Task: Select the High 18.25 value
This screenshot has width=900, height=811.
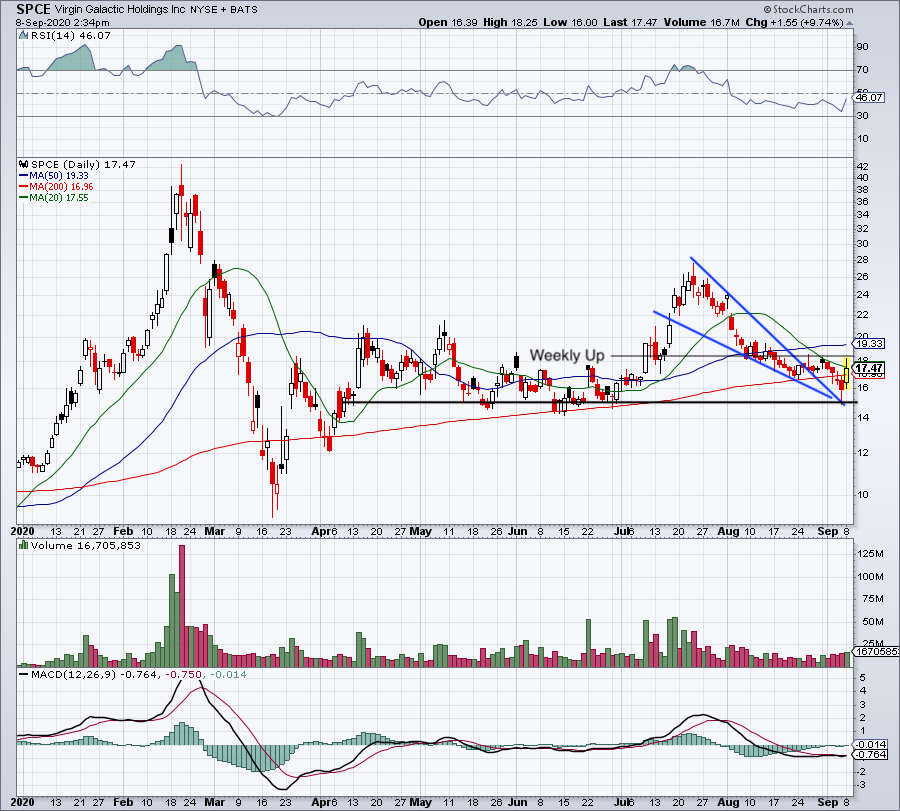Action: (x=510, y=22)
